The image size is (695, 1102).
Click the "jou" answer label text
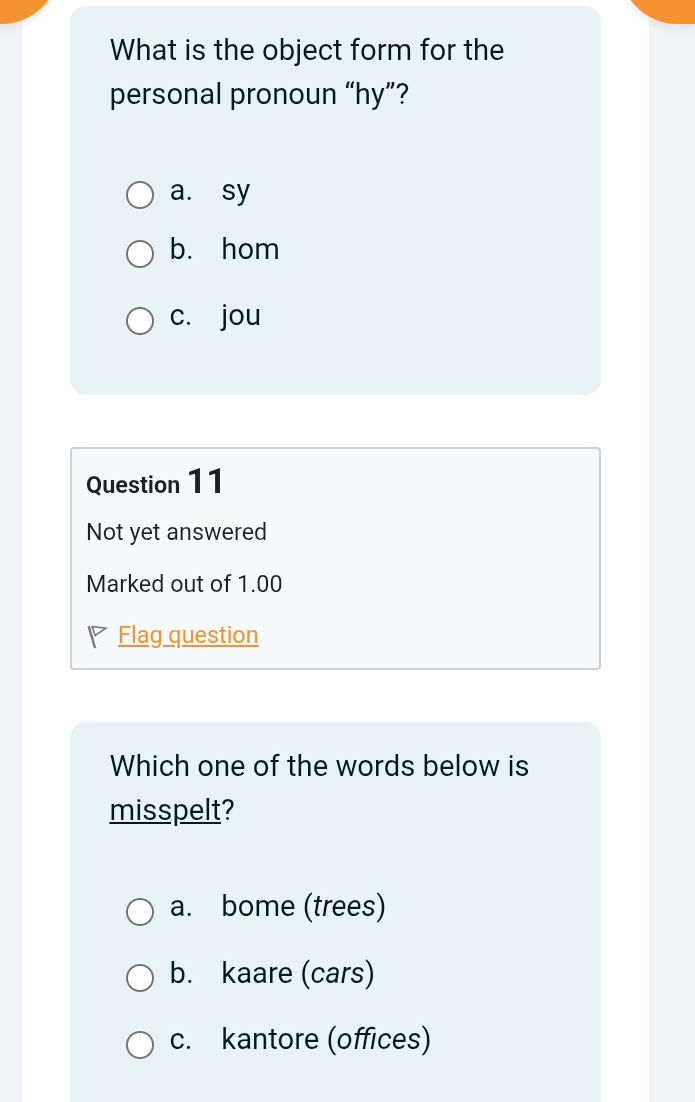pyautogui.click(x=241, y=316)
